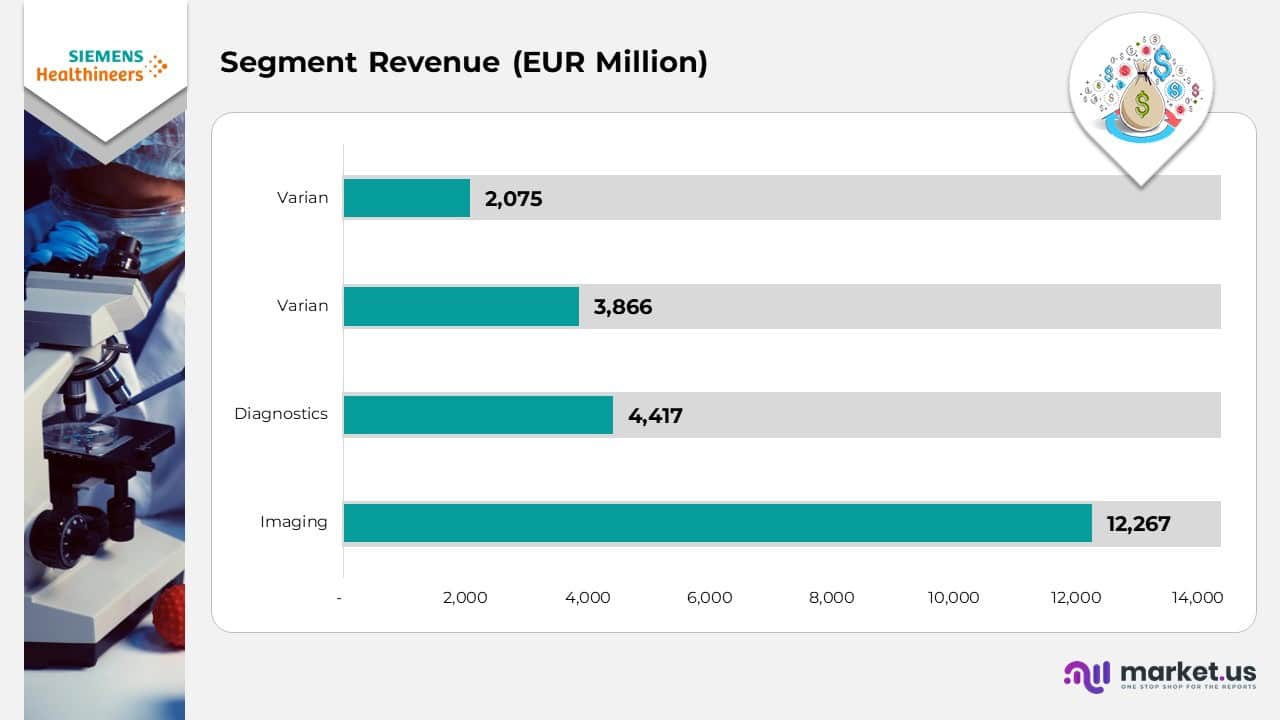Click the chart title Segment Revenue (EUR Million)
The width and height of the screenshot is (1280, 720).
coord(465,62)
